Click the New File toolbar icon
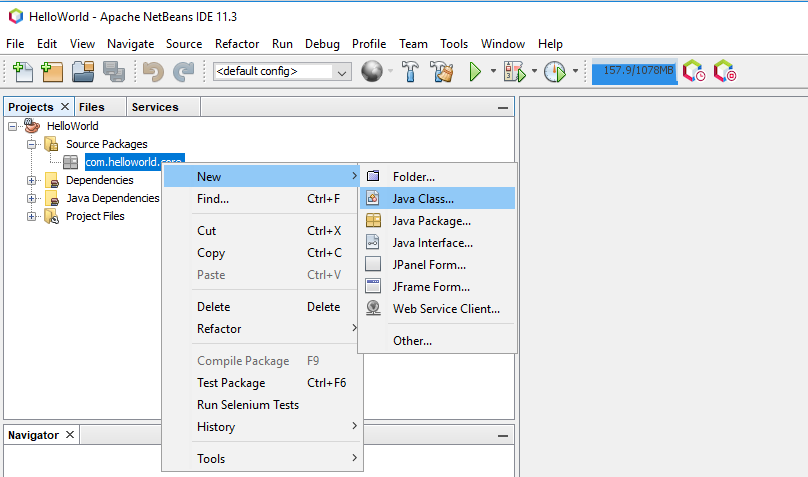 click(x=22, y=72)
